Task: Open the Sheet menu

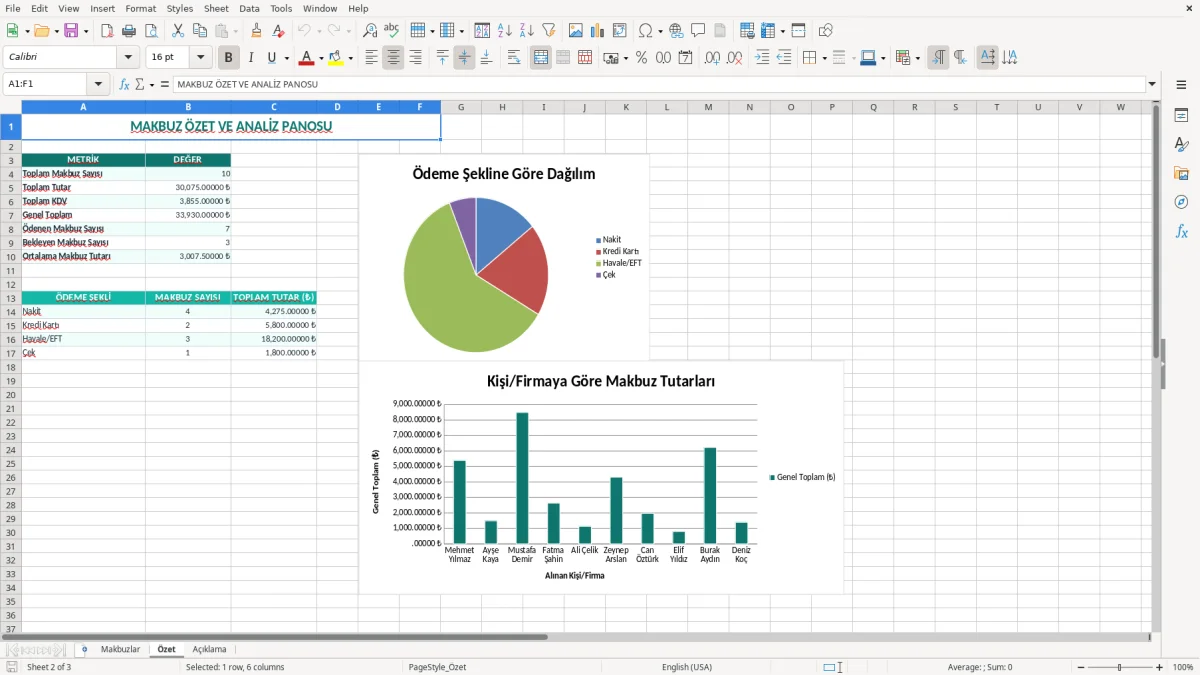Action: pos(216,8)
